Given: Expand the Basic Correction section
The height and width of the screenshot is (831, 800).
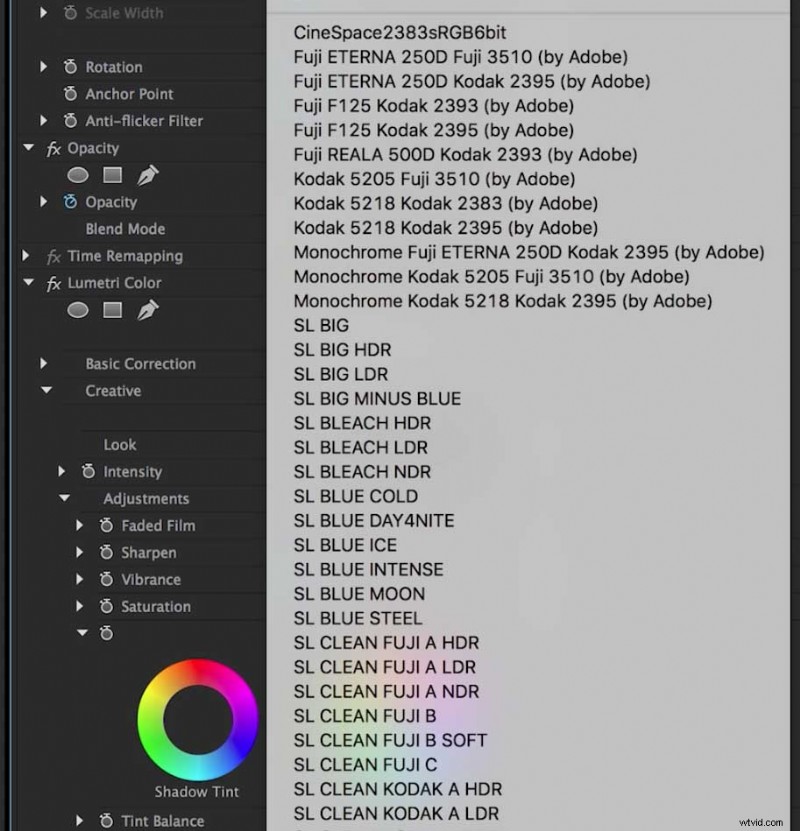Looking at the screenshot, I should 44,364.
